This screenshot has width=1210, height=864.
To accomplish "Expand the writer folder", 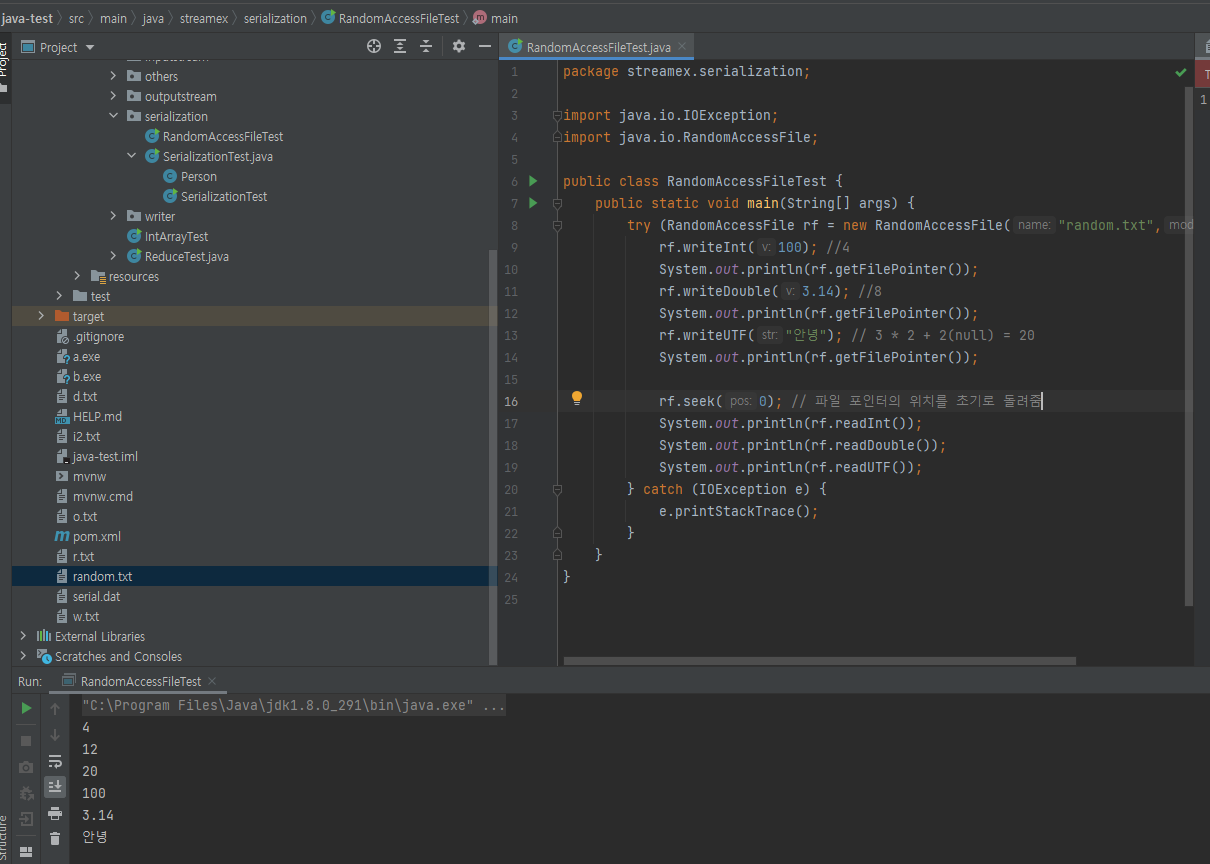I will click(113, 216).
